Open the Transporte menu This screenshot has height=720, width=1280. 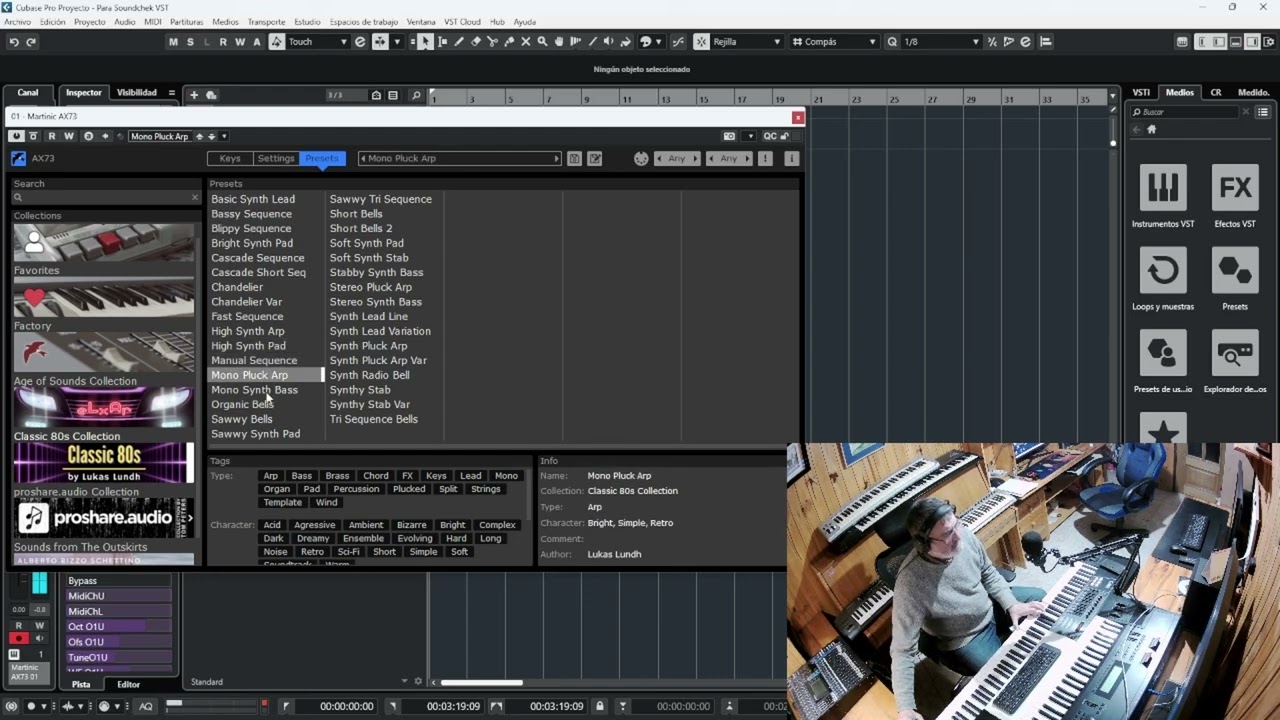[x=266, y=22]
